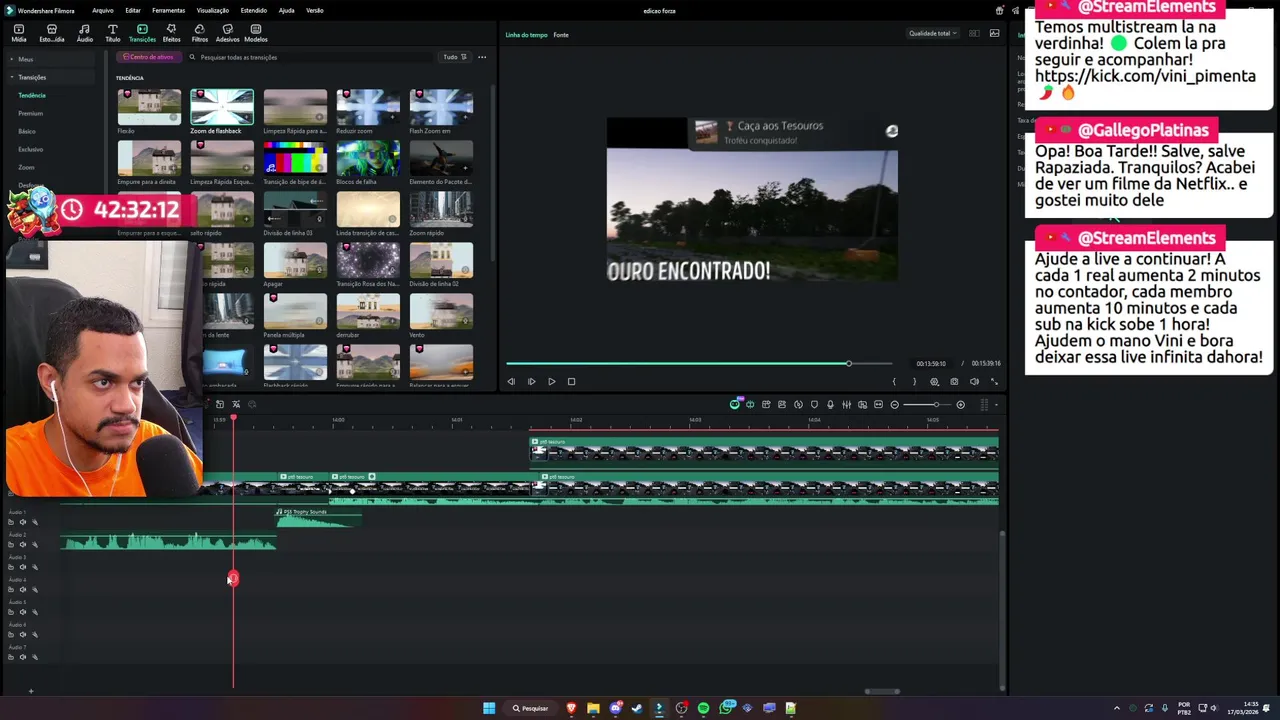Image resolution: width=1280 pixels, height=720 pixels.
Task: Select the Transição de bipe transition thumbnail
Action: [295, 158]
